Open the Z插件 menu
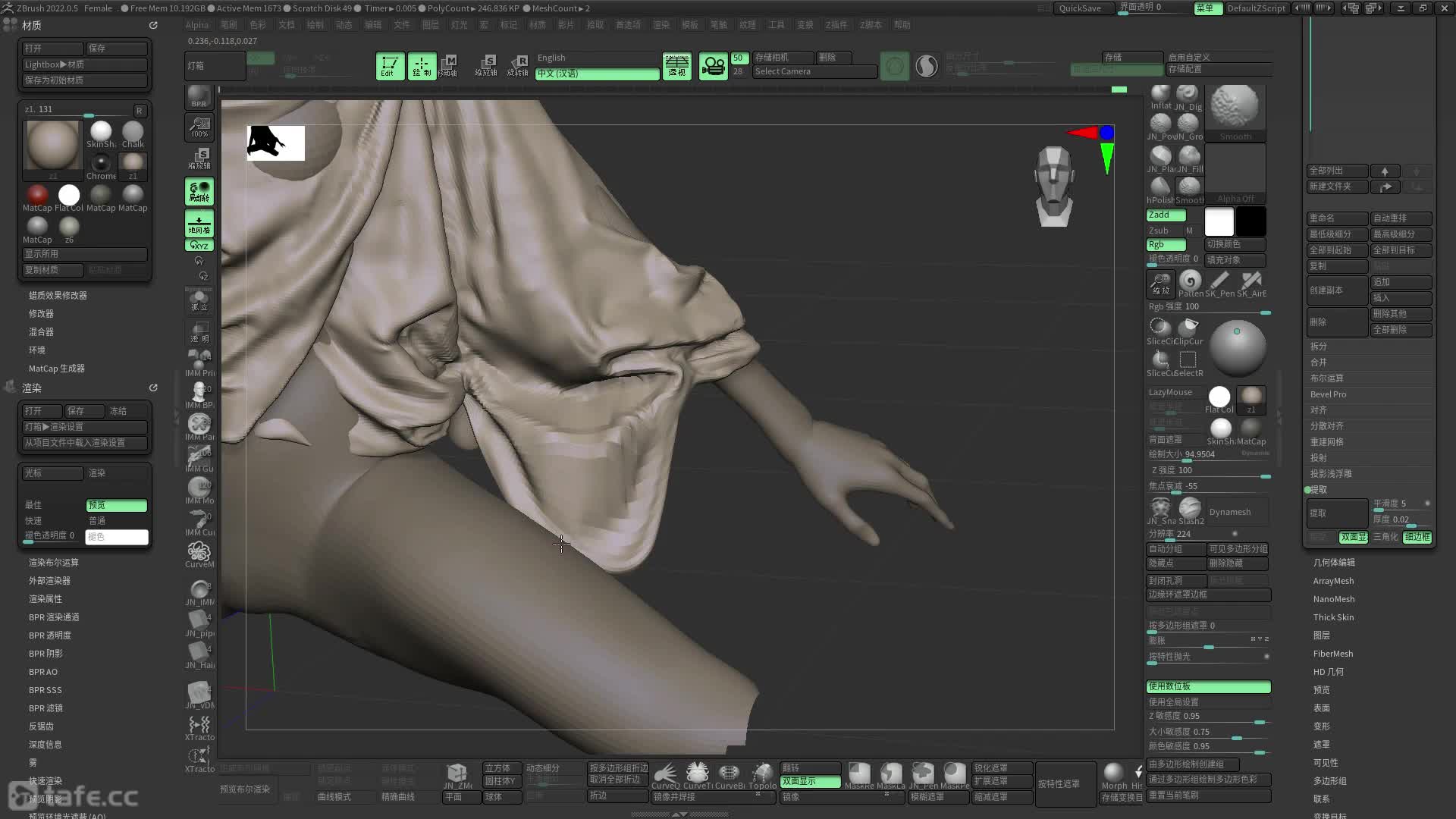Image resolution: width=1456 pixels, height=819 pixels. (836, 25)
